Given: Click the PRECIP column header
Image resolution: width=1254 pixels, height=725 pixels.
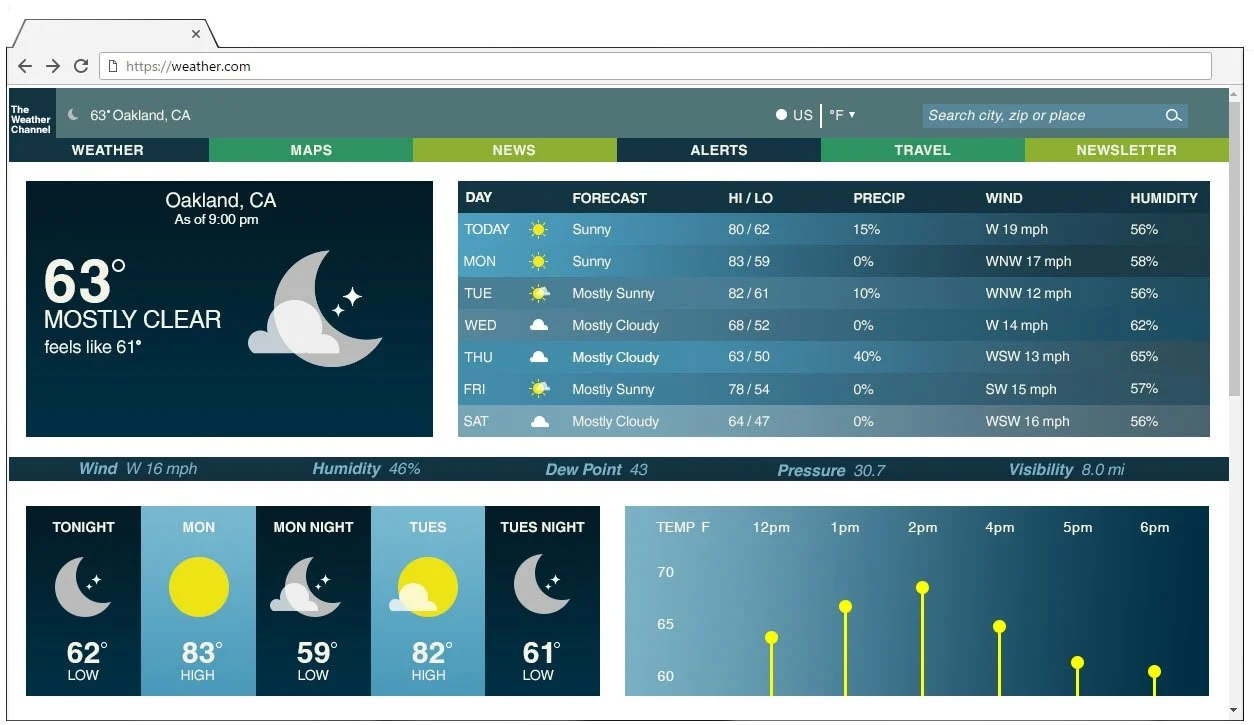Looking at the screenshot, I should tap(879, 198).
